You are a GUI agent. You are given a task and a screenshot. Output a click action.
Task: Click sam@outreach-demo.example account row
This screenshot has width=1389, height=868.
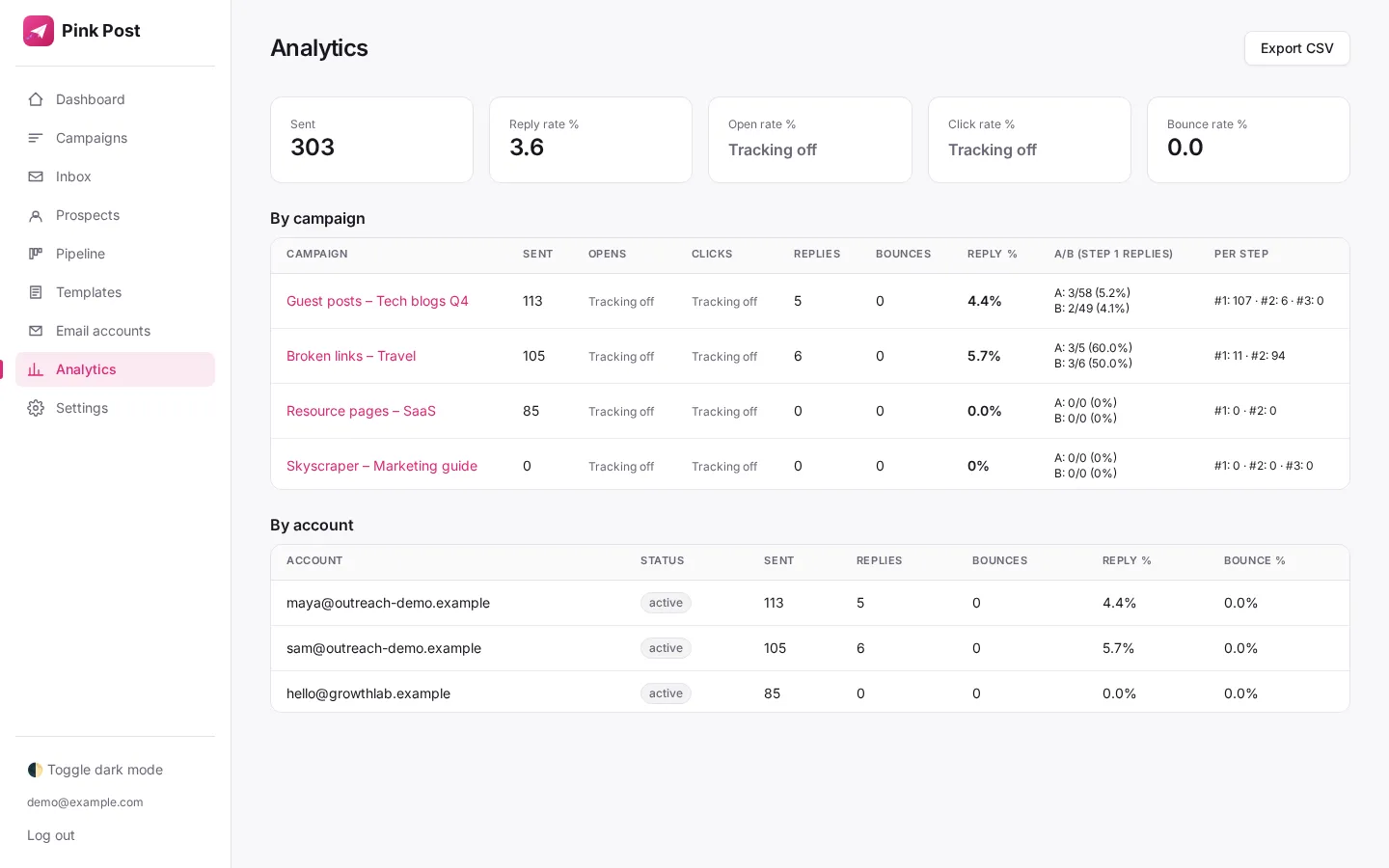point(810,648)
